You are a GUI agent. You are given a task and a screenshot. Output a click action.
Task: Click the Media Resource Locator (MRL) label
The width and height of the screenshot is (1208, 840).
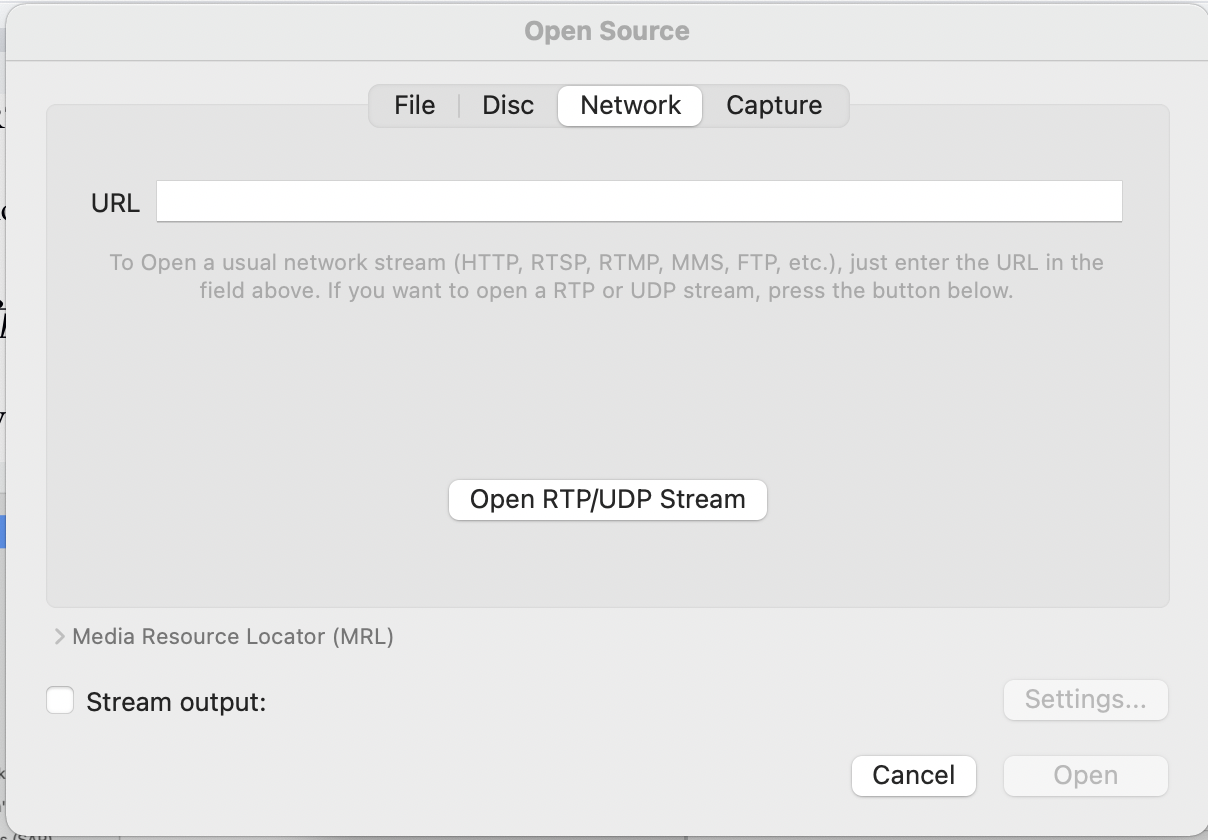pos(233,637)
